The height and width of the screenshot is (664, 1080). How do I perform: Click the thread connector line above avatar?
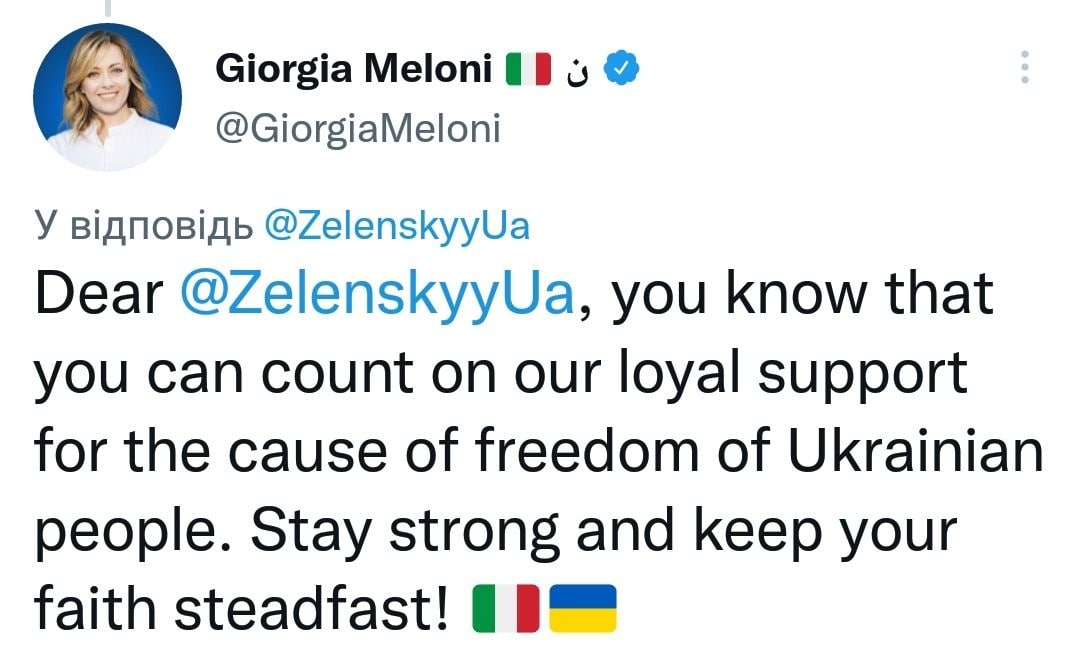click(x=107, y=8)
